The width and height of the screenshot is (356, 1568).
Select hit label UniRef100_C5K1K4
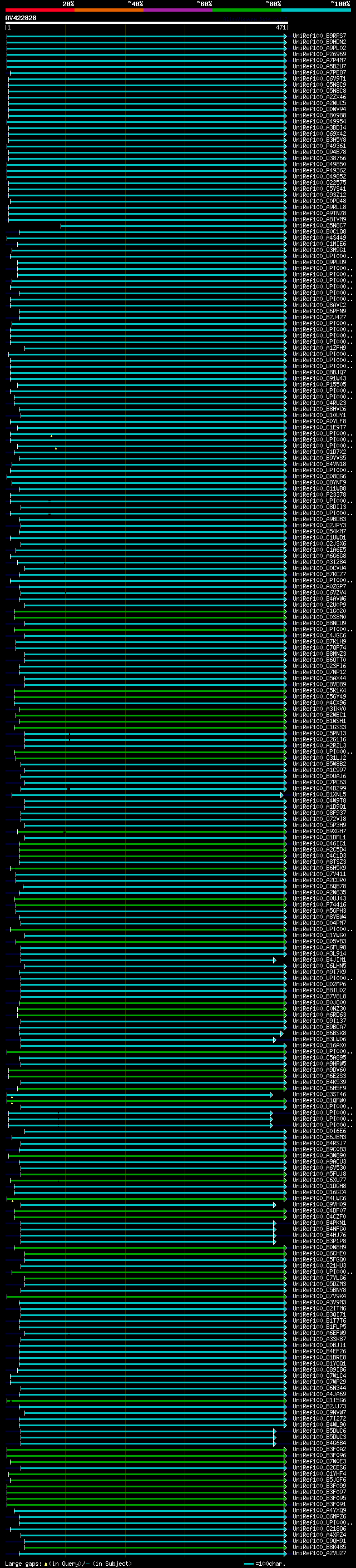319,690
